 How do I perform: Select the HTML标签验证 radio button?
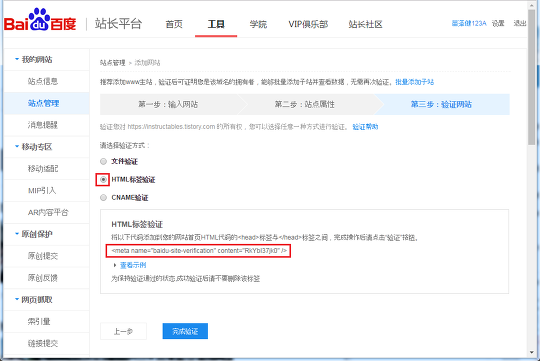[103, 179]
